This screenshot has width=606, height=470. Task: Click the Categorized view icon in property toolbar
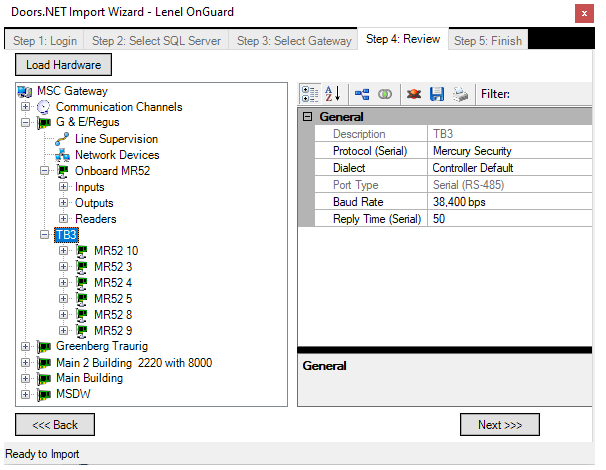[310, 94]
